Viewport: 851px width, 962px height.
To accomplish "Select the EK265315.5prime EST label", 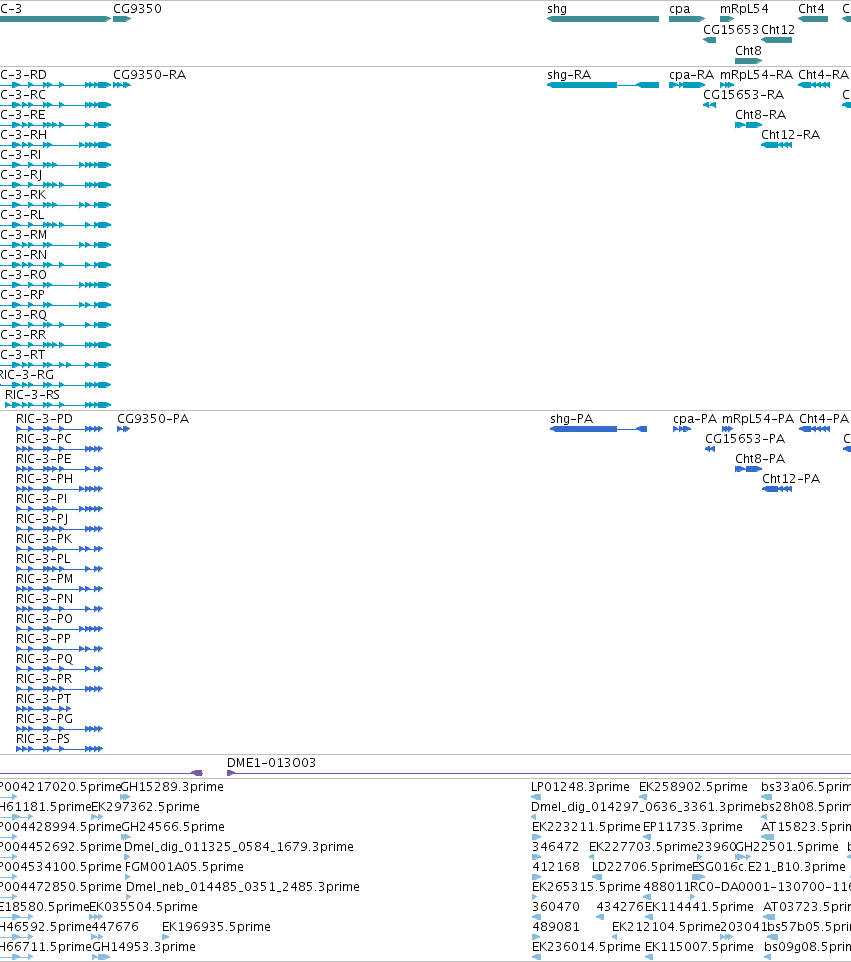I will coord(587,887).
